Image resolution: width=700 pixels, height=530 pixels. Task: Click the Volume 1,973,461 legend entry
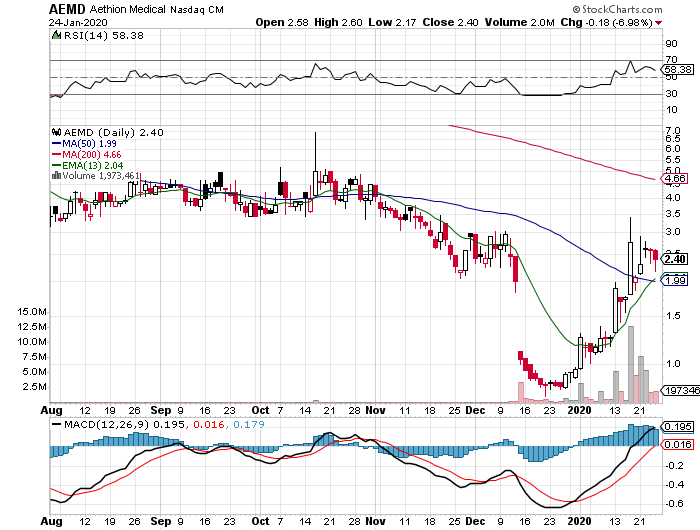(x=104, y=175)
